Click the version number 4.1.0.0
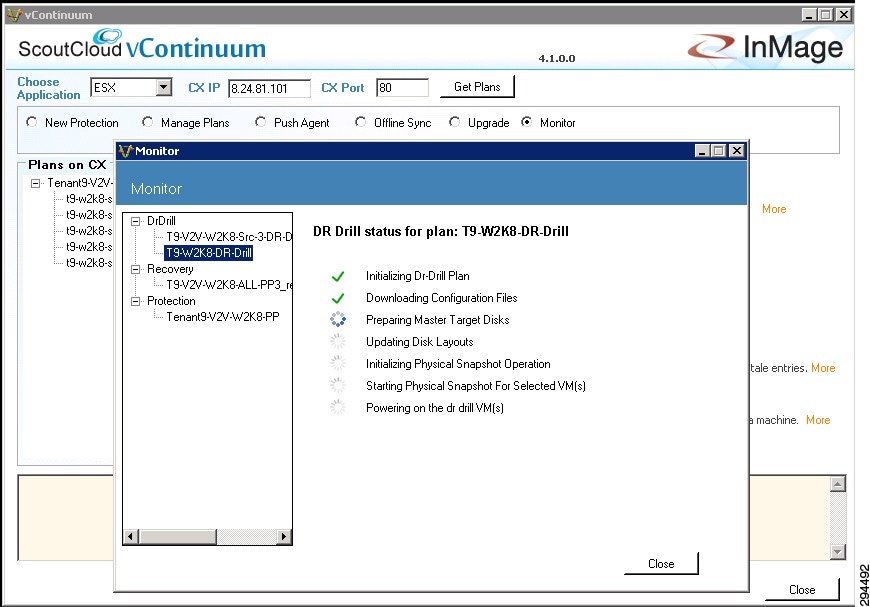The image size is (870, 607). 557,58
